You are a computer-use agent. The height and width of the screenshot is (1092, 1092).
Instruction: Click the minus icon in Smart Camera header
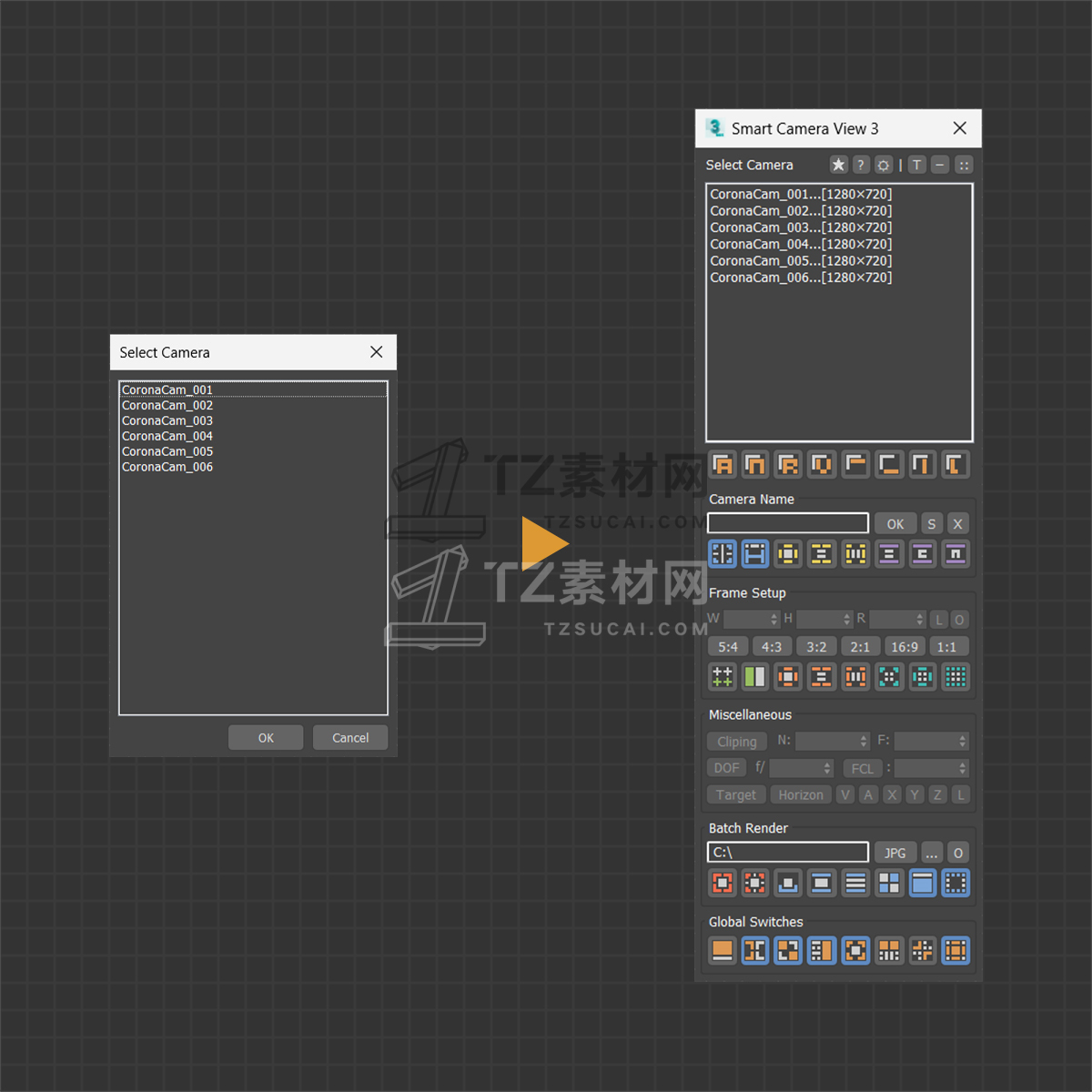click(940, 165)
